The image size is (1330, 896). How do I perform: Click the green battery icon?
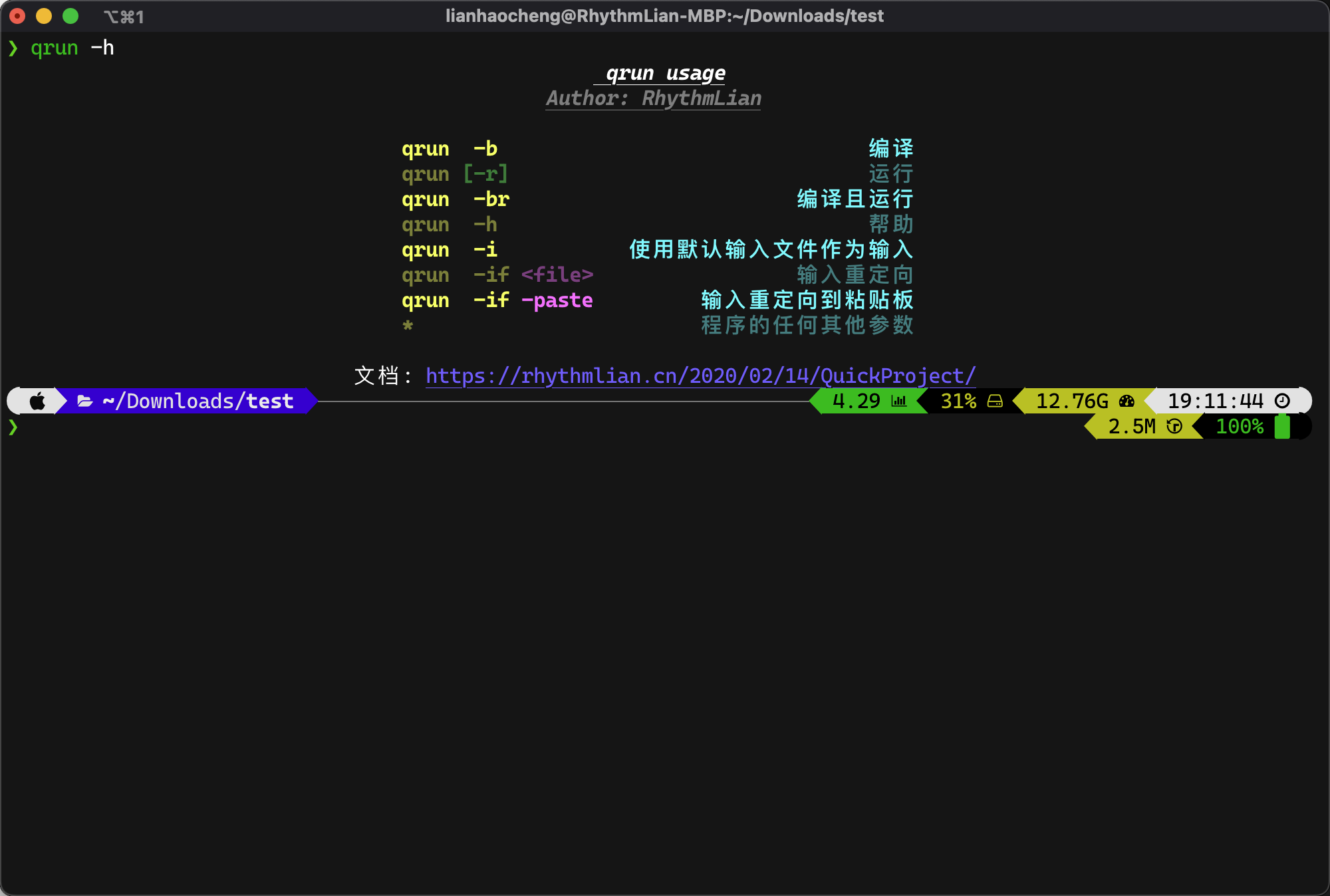coord(1282,426)
